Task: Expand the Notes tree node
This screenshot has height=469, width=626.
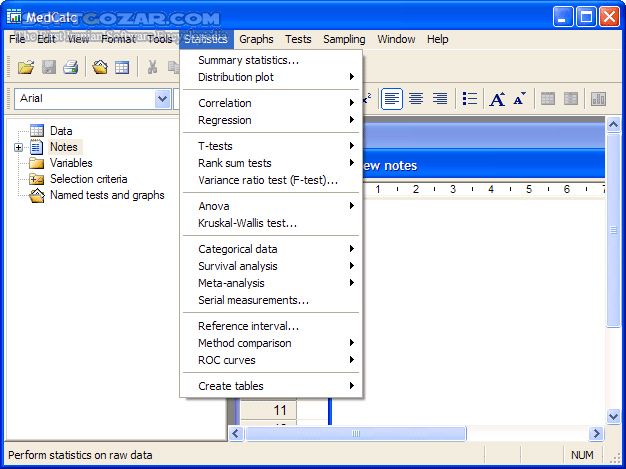Action: point(19,147)
